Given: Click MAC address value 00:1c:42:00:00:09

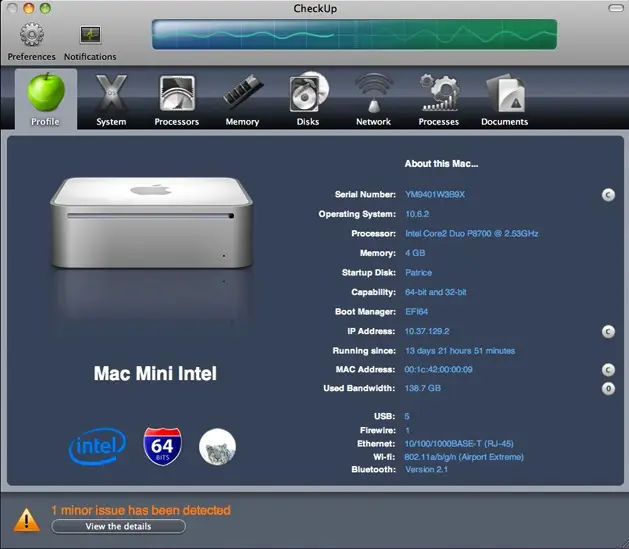Looking at the screenshot, I should pyautogui.click(x=438, y=369).
